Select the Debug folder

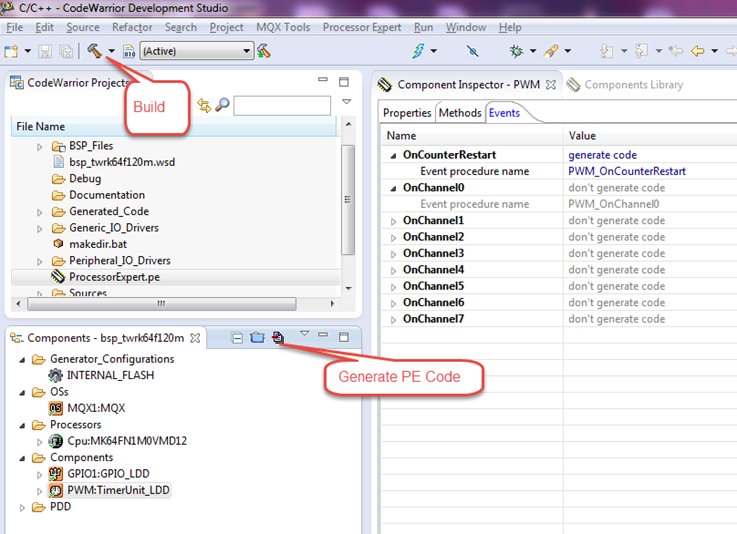coord(85,179)
